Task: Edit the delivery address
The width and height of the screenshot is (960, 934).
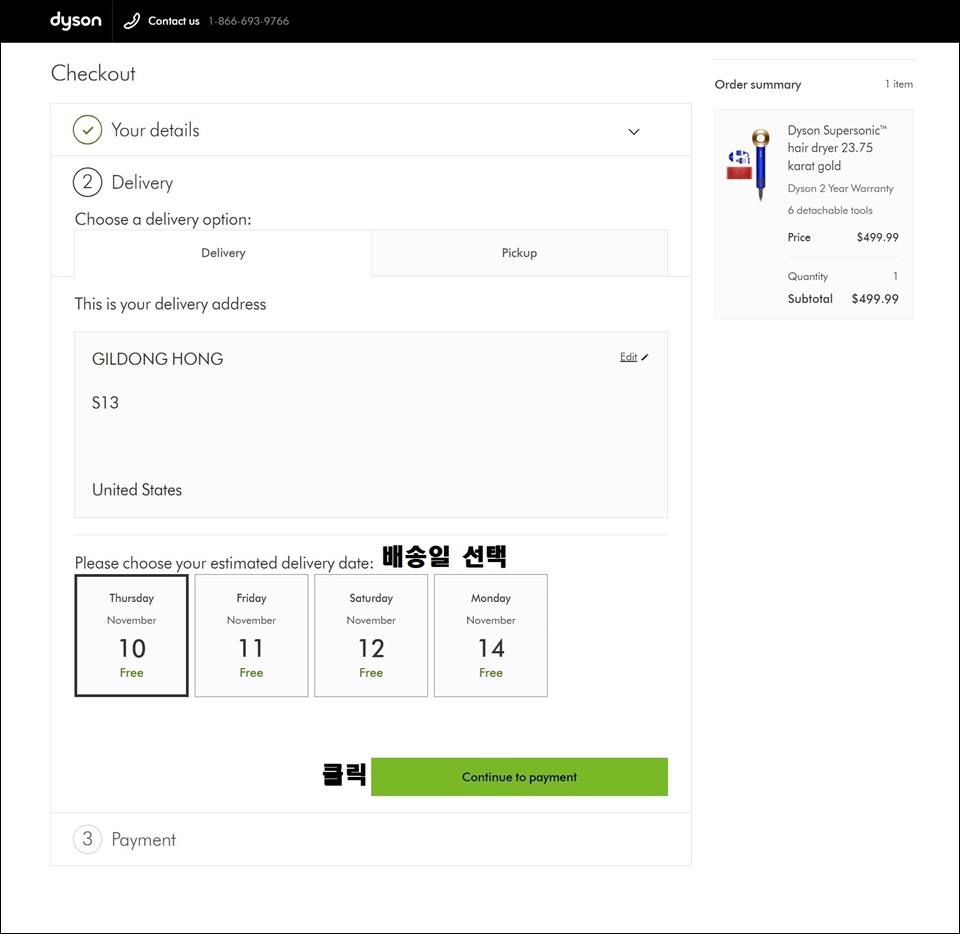Action: point(628,357)
